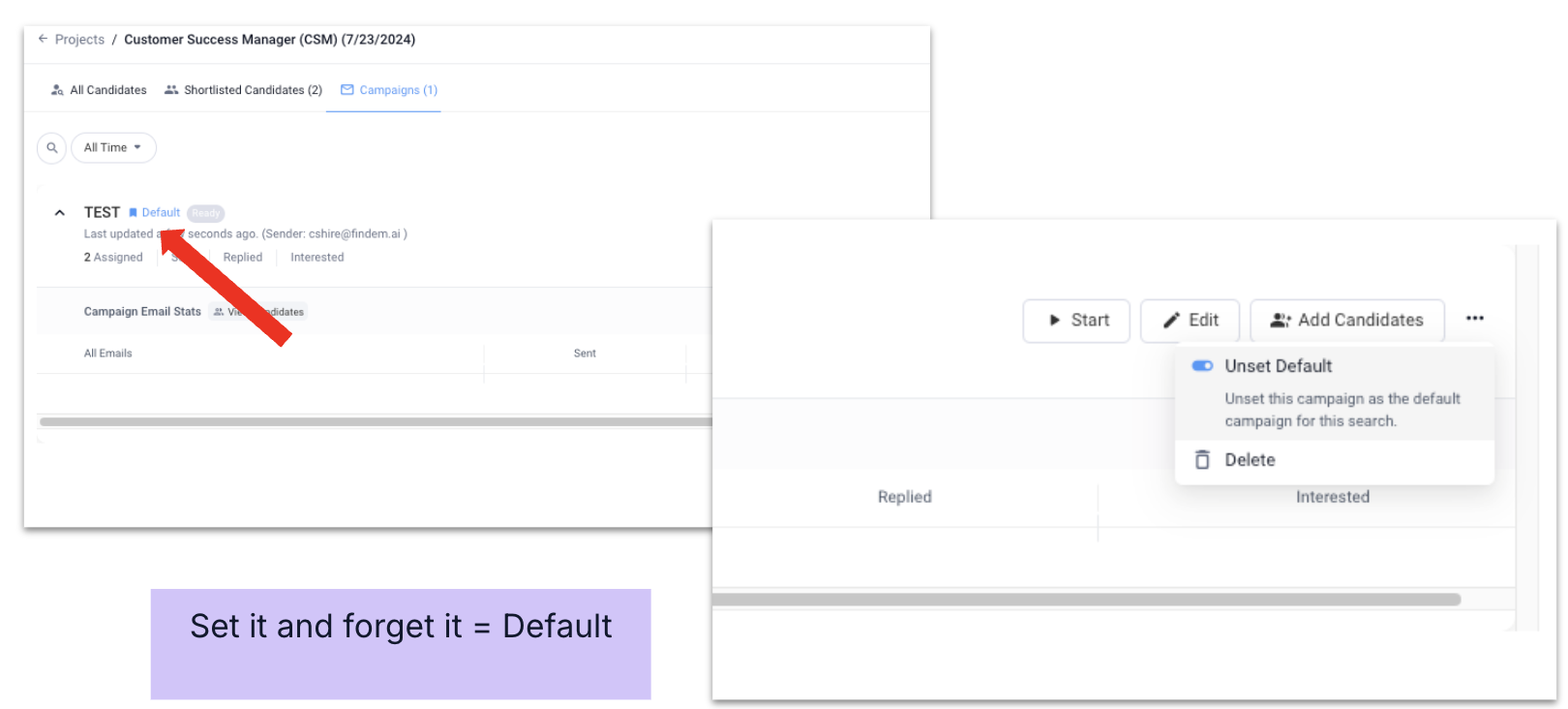Switch to All Candidates tab
Screen dimensions: 1568x709
[x=99, y=90]
